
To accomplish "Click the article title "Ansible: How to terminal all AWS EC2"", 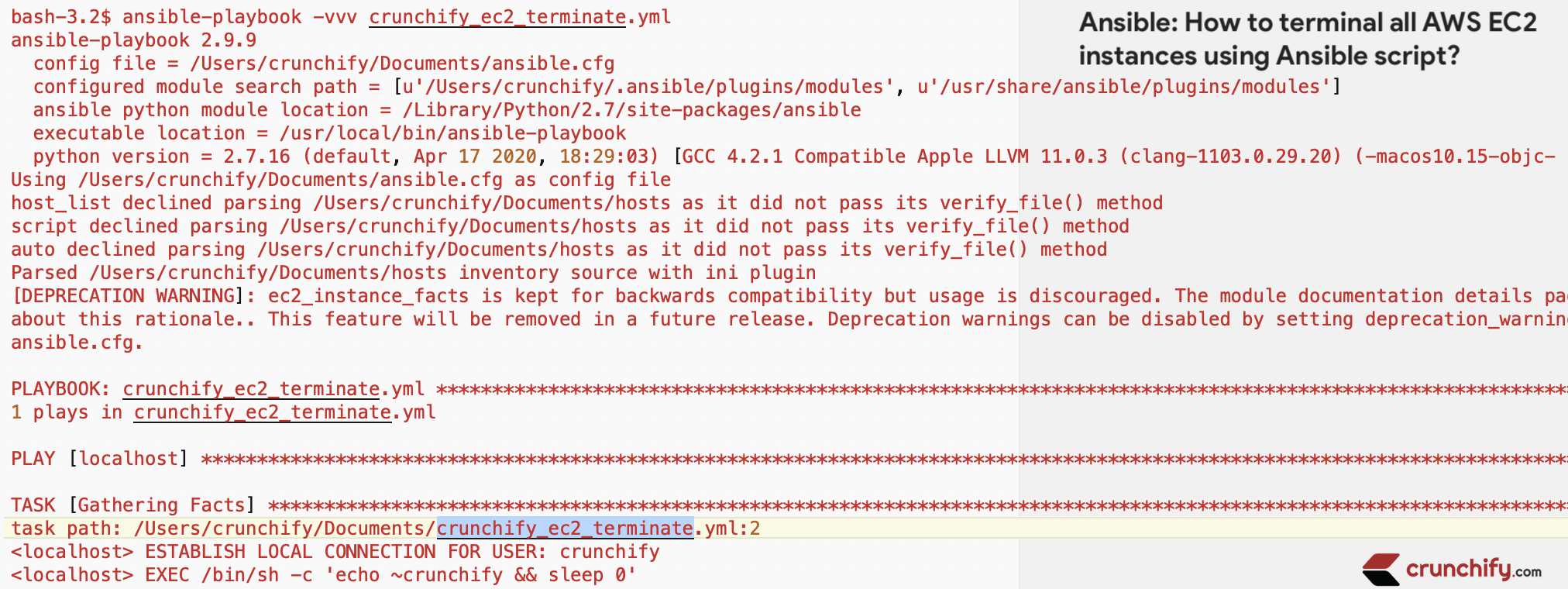I will coord(1307,22).
